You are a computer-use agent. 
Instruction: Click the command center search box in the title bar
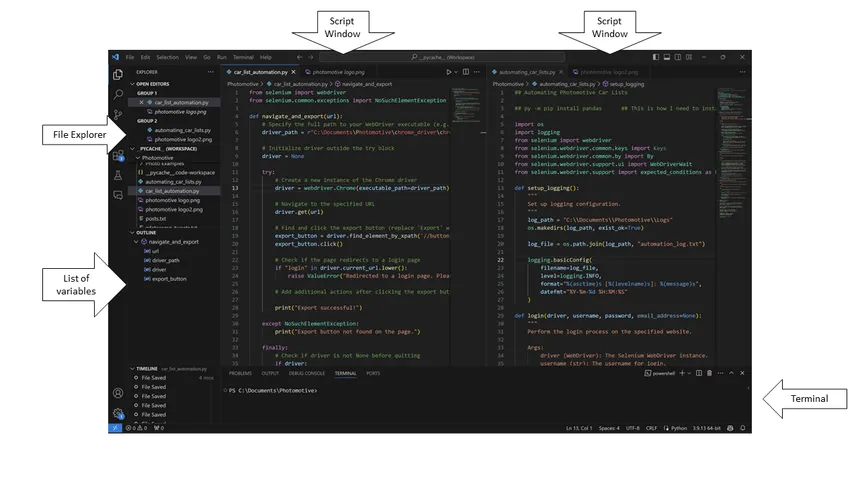(x=442, y=57)
